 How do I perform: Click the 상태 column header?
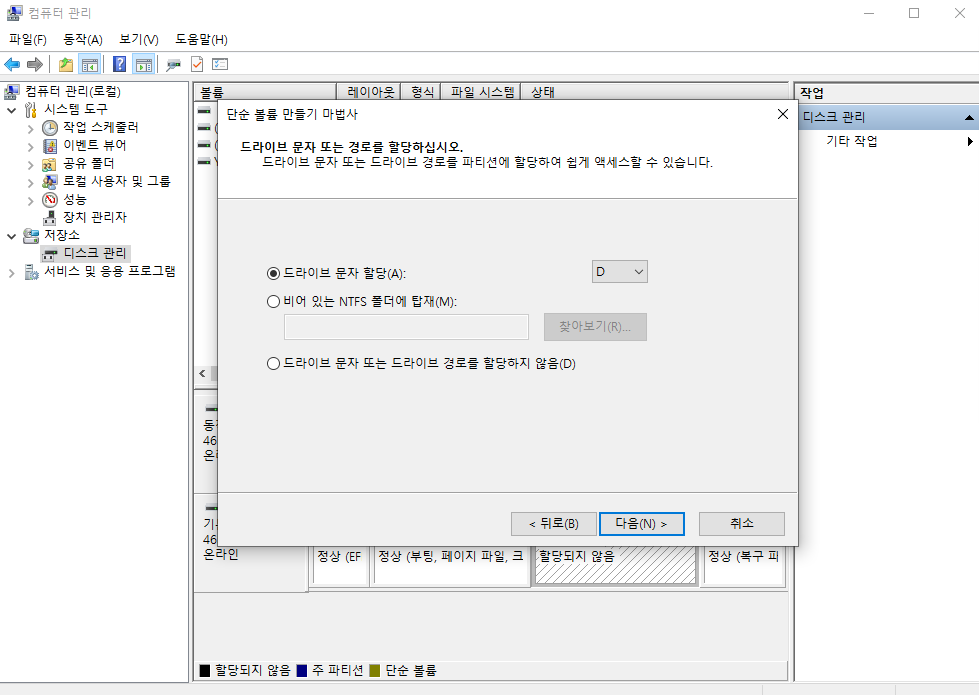click(654, 92)
